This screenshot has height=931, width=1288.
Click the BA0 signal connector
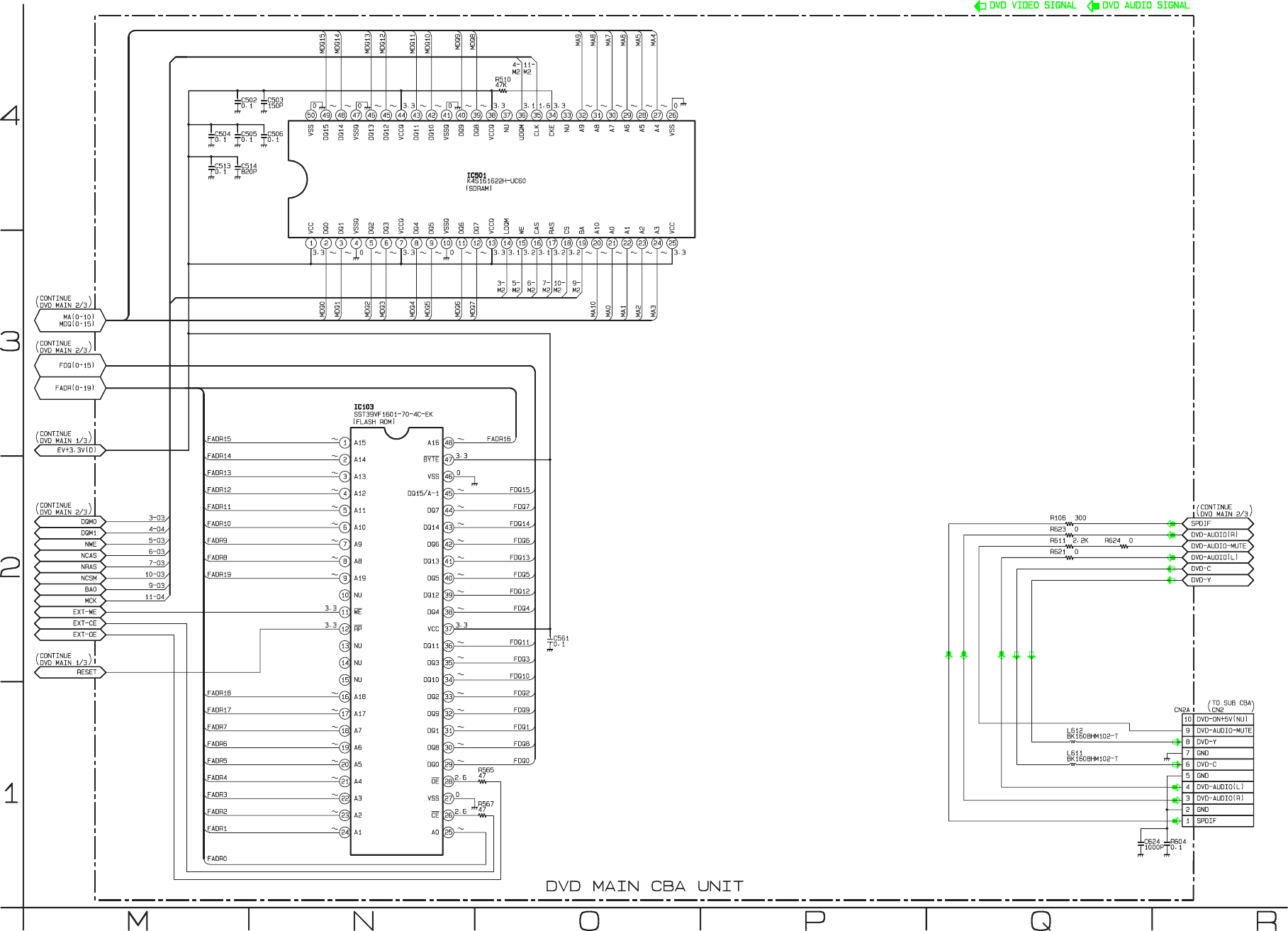[69, 589]
